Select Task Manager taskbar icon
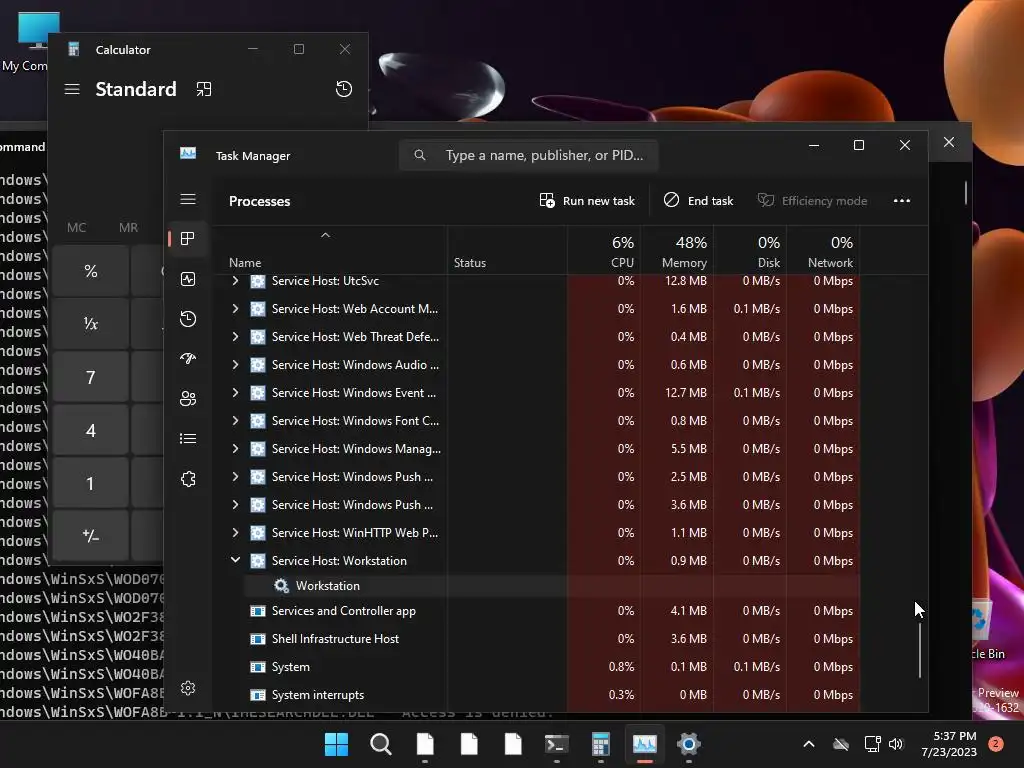This screenshot has width=1024, height=768. (645, 744)
